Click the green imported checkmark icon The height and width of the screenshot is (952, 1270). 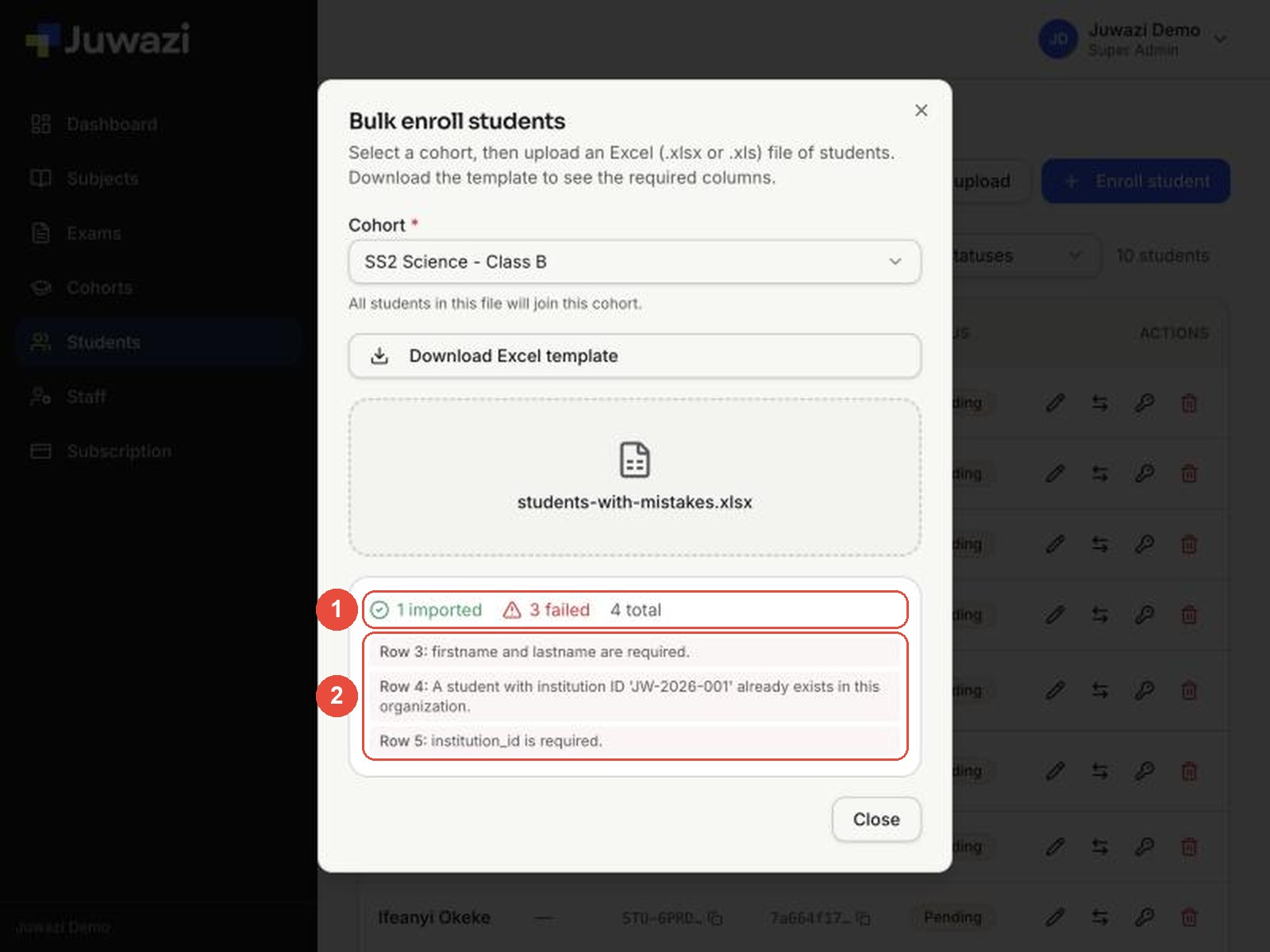coord(379,609)
